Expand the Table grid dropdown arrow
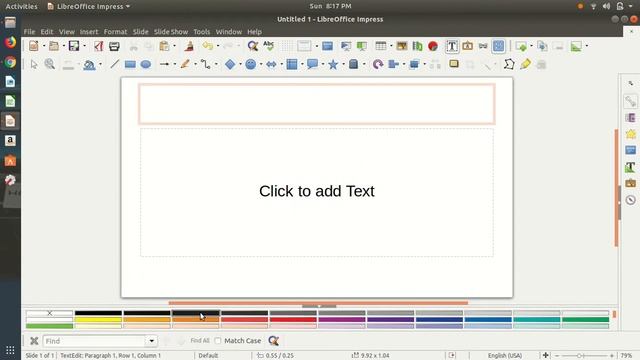The height and width of the screenshot is (360, 640). [x=391, y=46]
